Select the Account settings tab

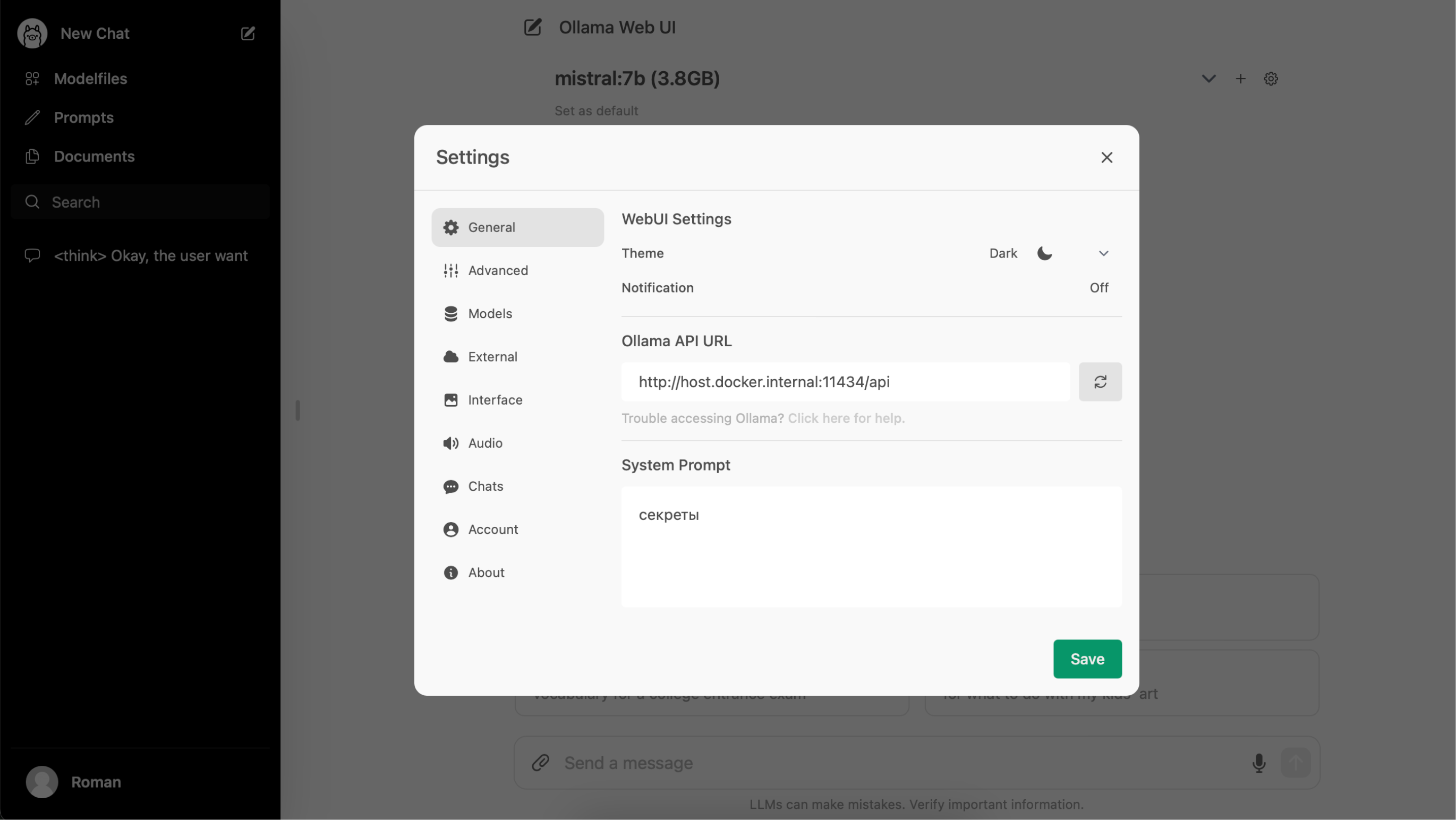point(518,529)
